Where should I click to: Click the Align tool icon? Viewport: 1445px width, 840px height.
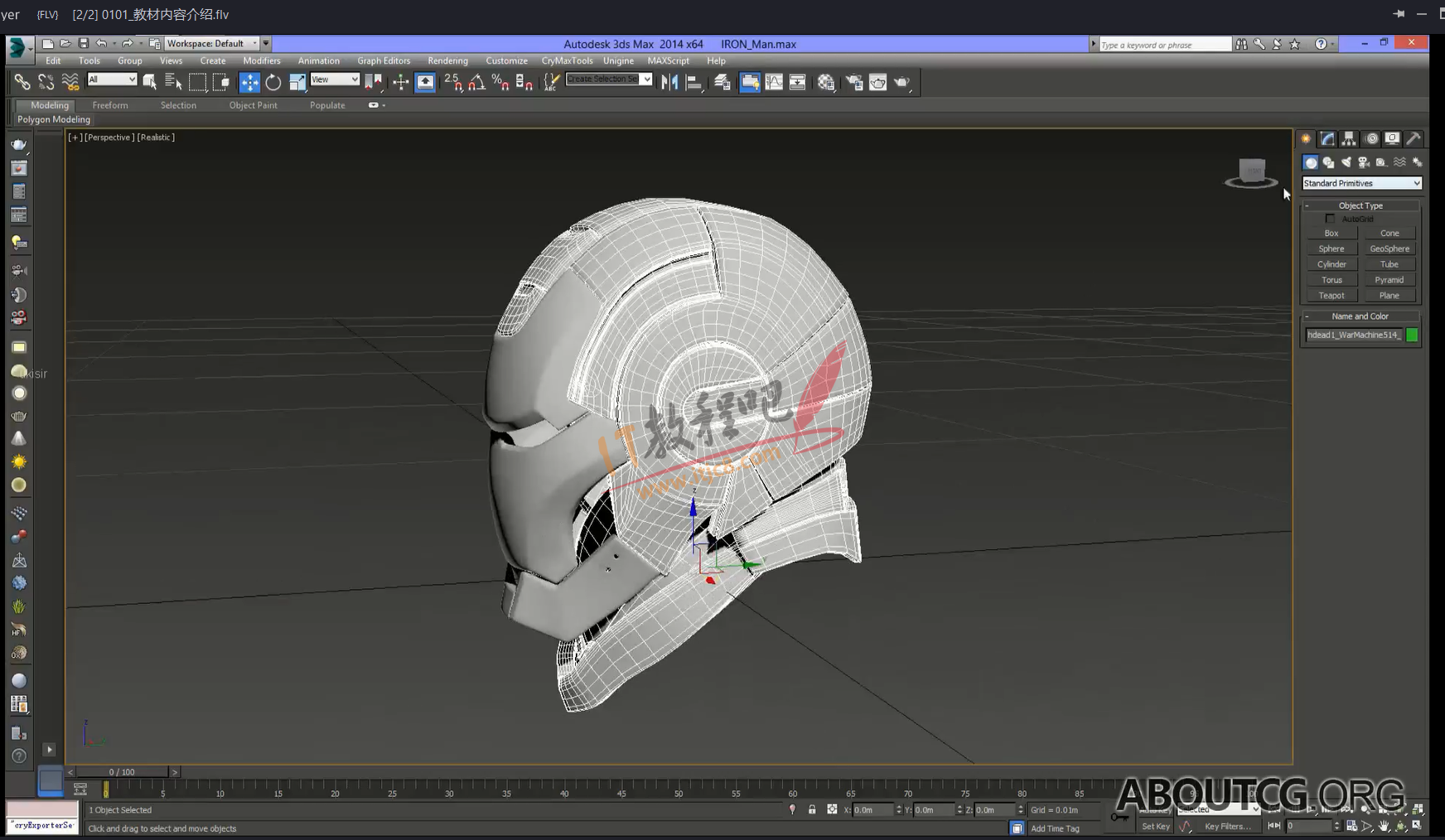[x=694, y=82]
